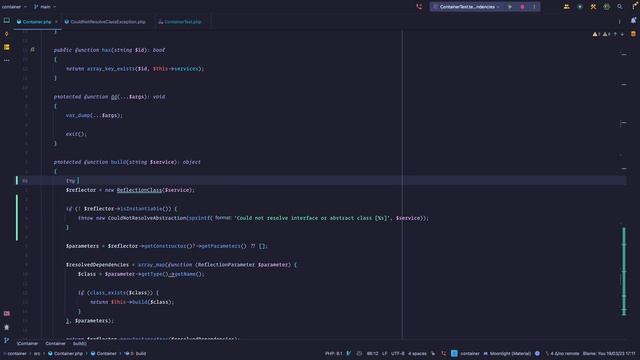
Task: Show more tool windows ellipsis
Action: coord(7,60)
